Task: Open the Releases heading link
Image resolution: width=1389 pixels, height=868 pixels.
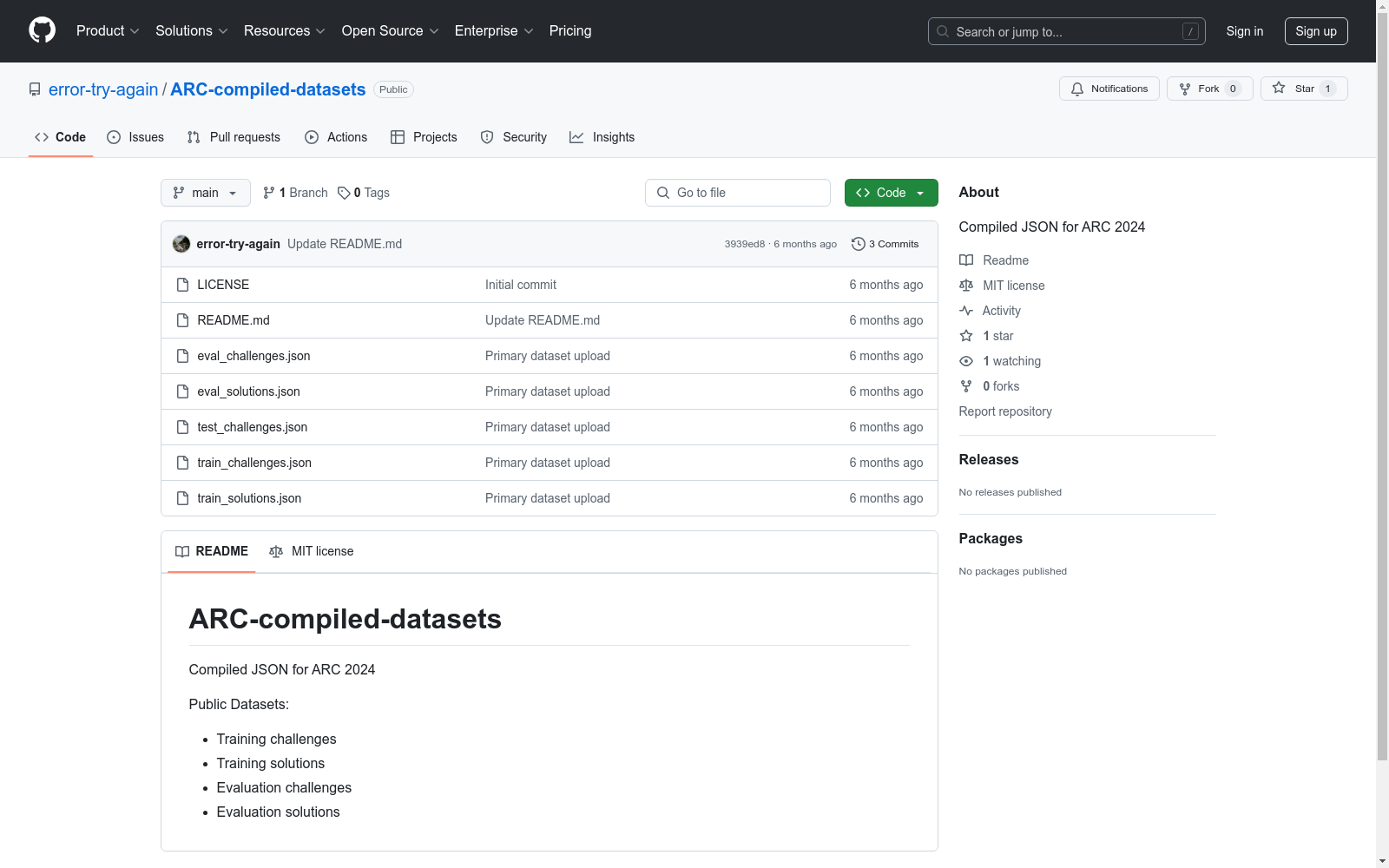Action: tap(989, 460)
